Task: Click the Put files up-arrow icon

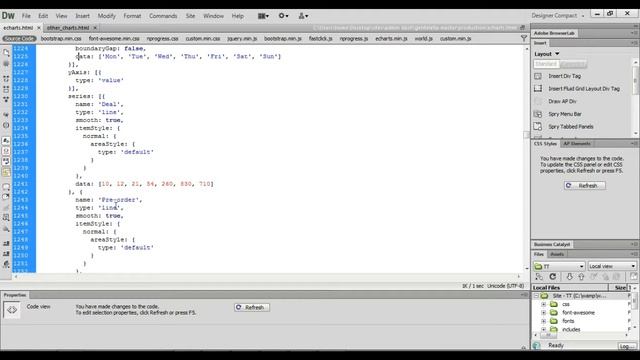Action: (581, 277)
